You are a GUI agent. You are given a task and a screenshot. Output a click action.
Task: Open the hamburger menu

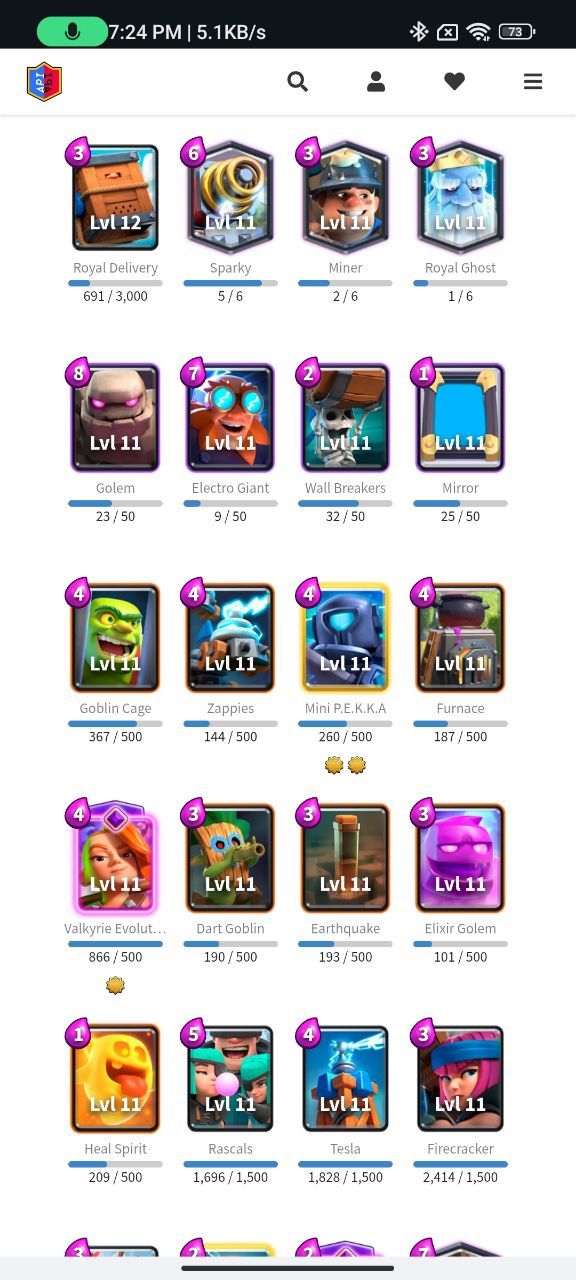click(x=533, y=82)
